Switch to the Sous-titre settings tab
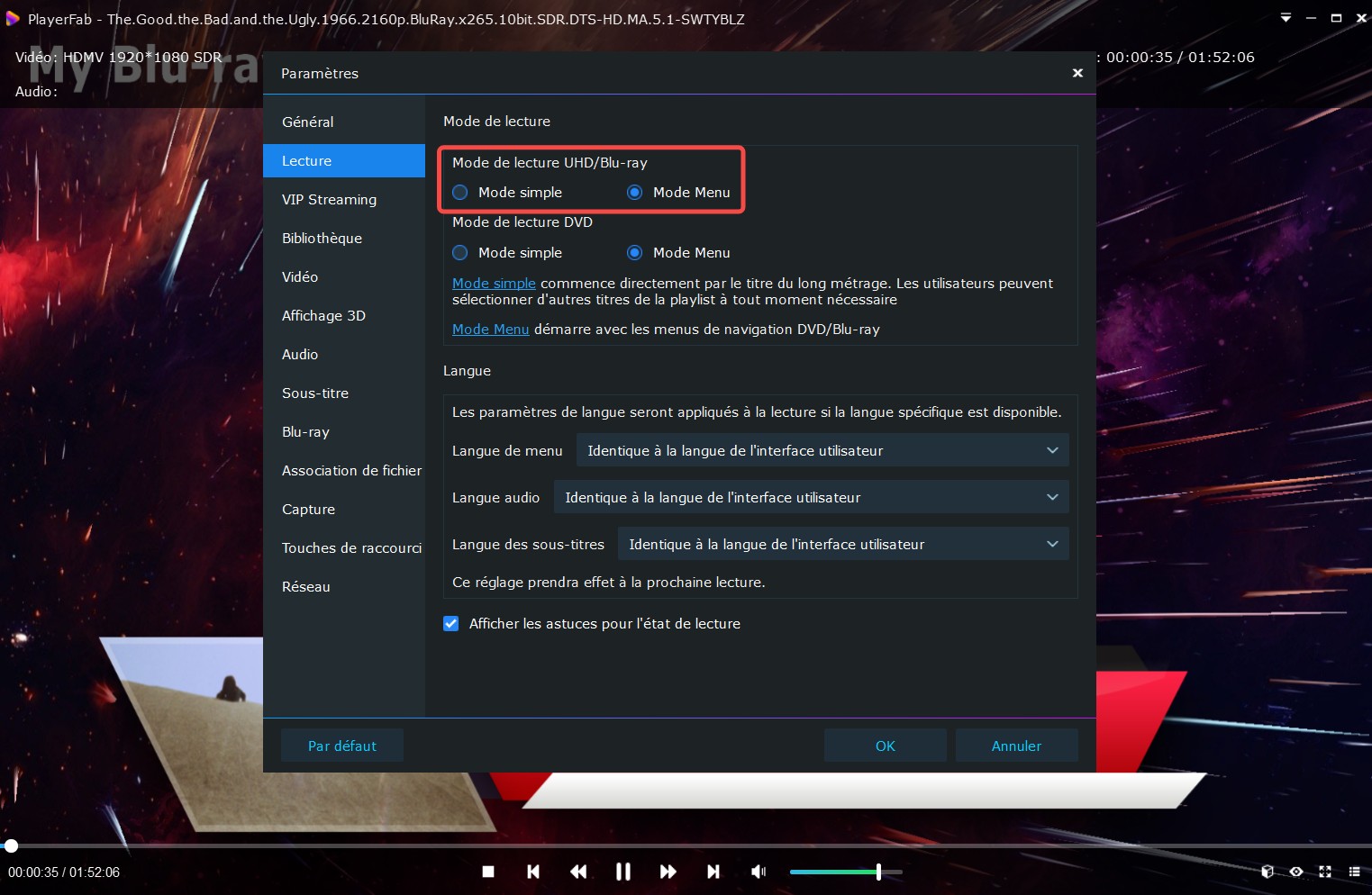This screenshot has height=895, width=1372. pyautogui.click(x=314, y=393)
